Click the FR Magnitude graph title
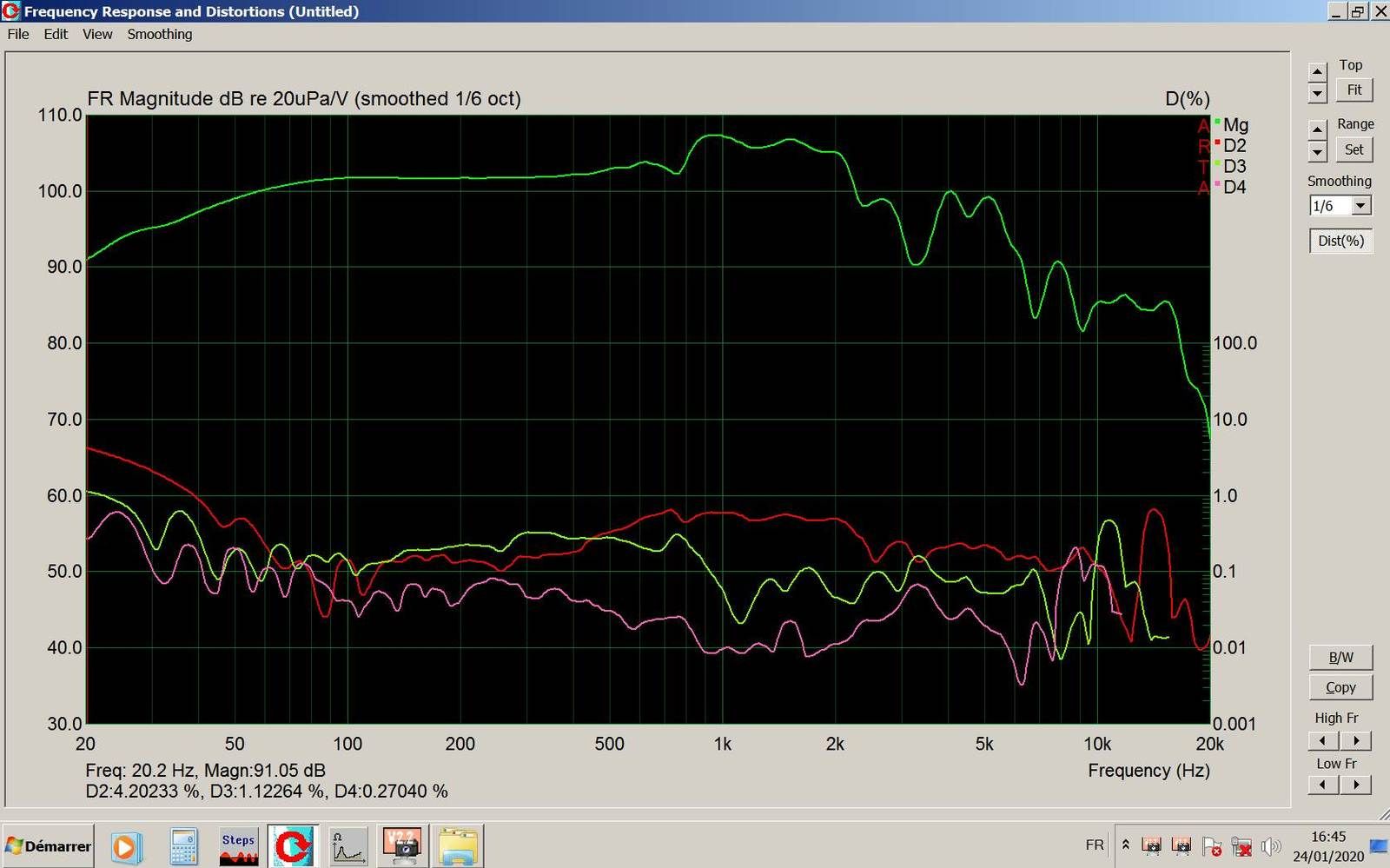 (304, 99)
